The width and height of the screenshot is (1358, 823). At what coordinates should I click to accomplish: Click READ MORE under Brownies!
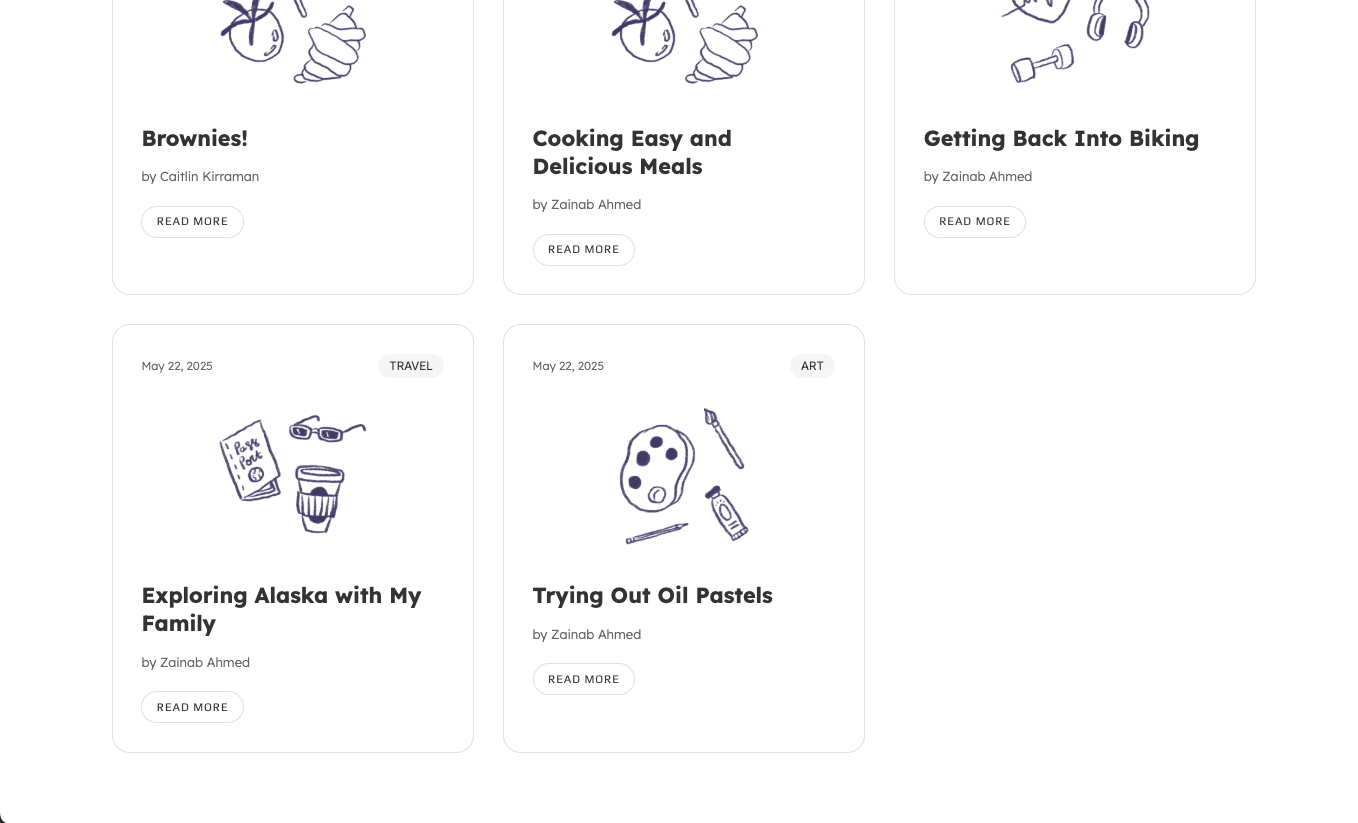coord(192,221)
